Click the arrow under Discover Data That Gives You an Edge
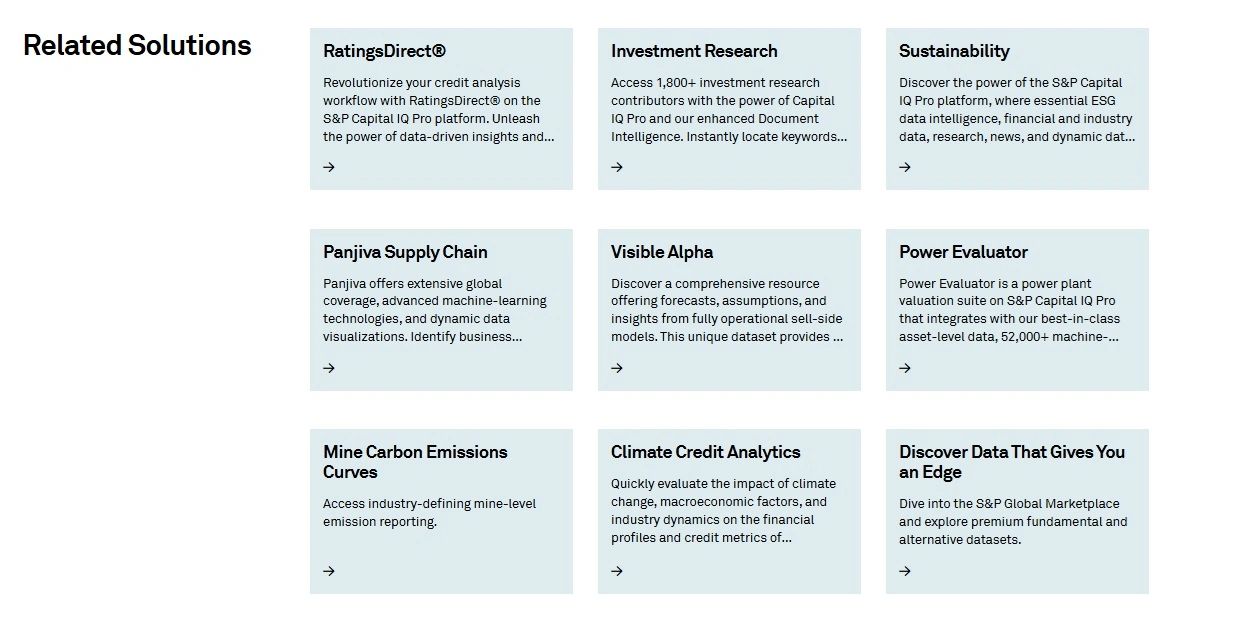1239x627 pixels. 905,571
